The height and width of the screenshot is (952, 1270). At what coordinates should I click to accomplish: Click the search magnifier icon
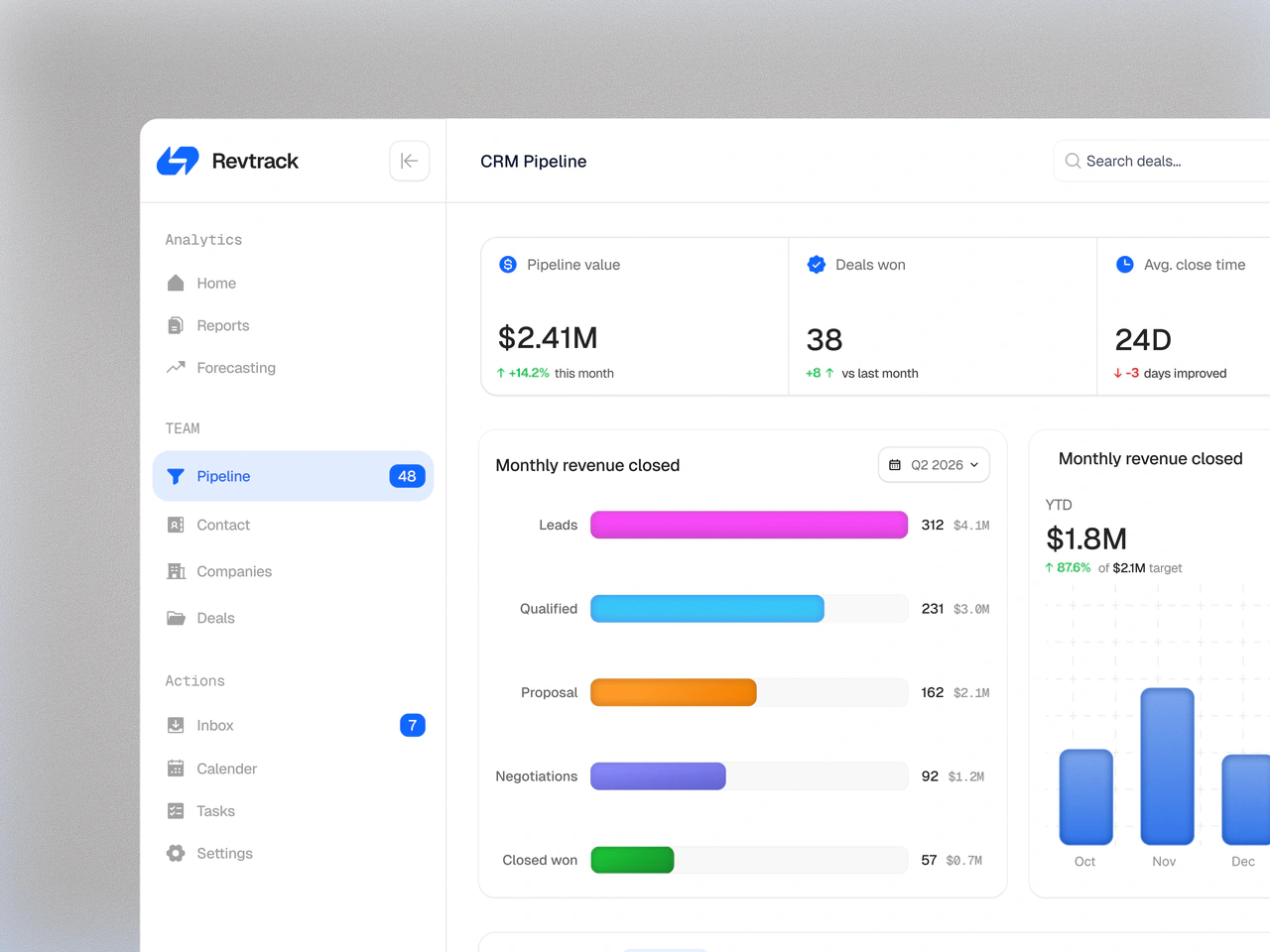1073,161
